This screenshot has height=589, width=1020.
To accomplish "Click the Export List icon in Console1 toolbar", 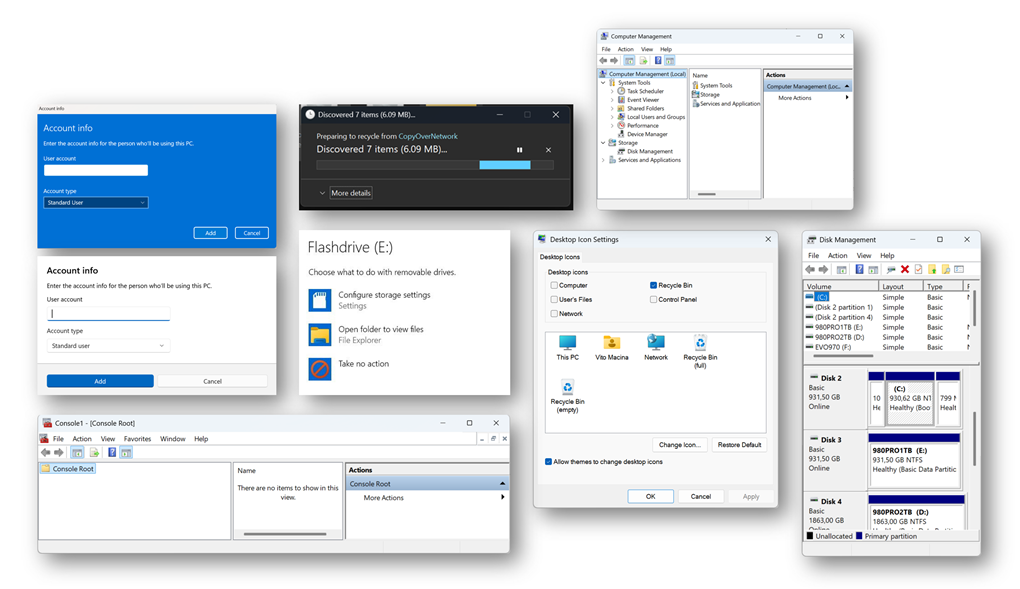I will (x=94, y=453).
